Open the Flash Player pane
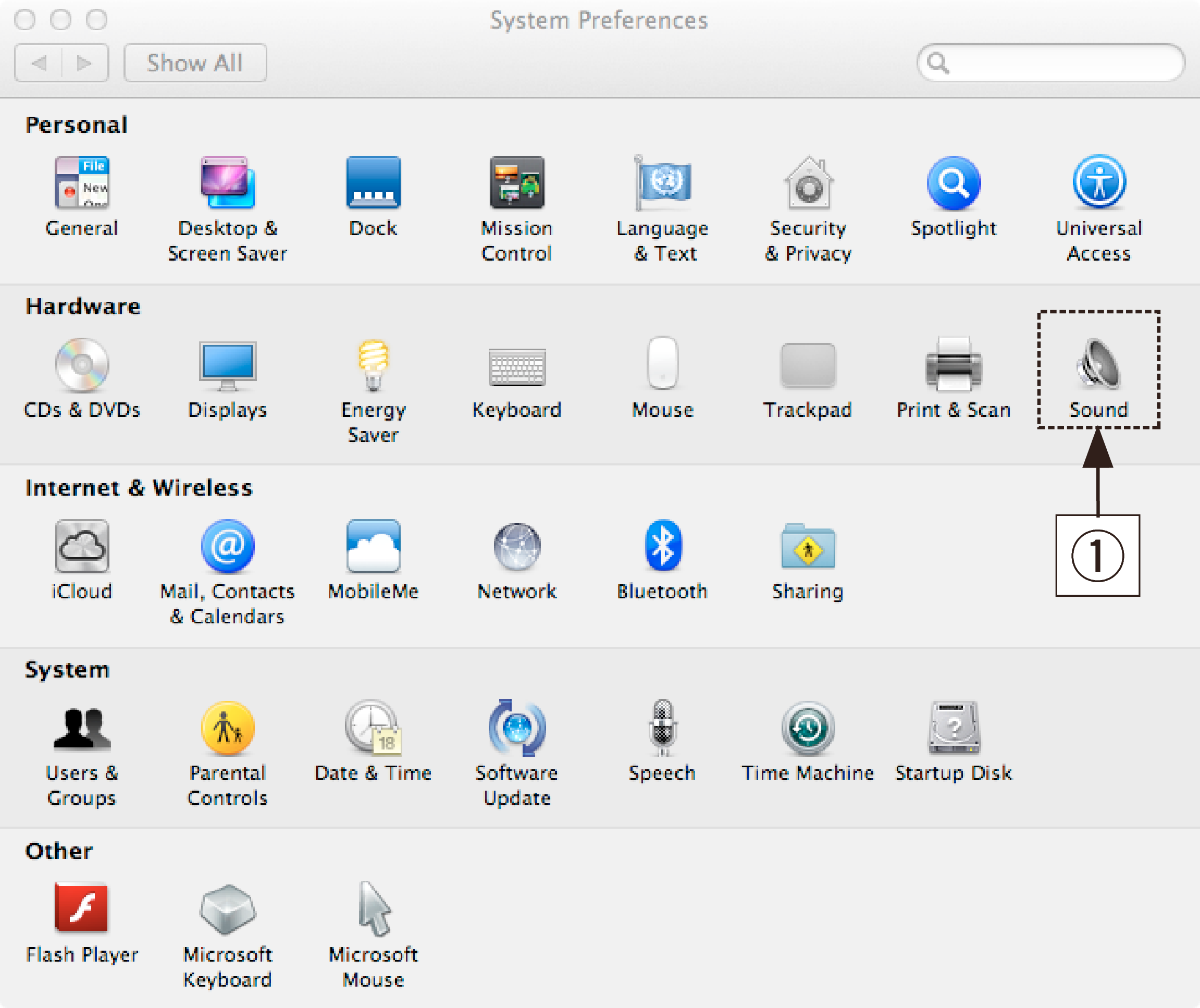The image size is (1200, 1008). [x=82, y=908]
